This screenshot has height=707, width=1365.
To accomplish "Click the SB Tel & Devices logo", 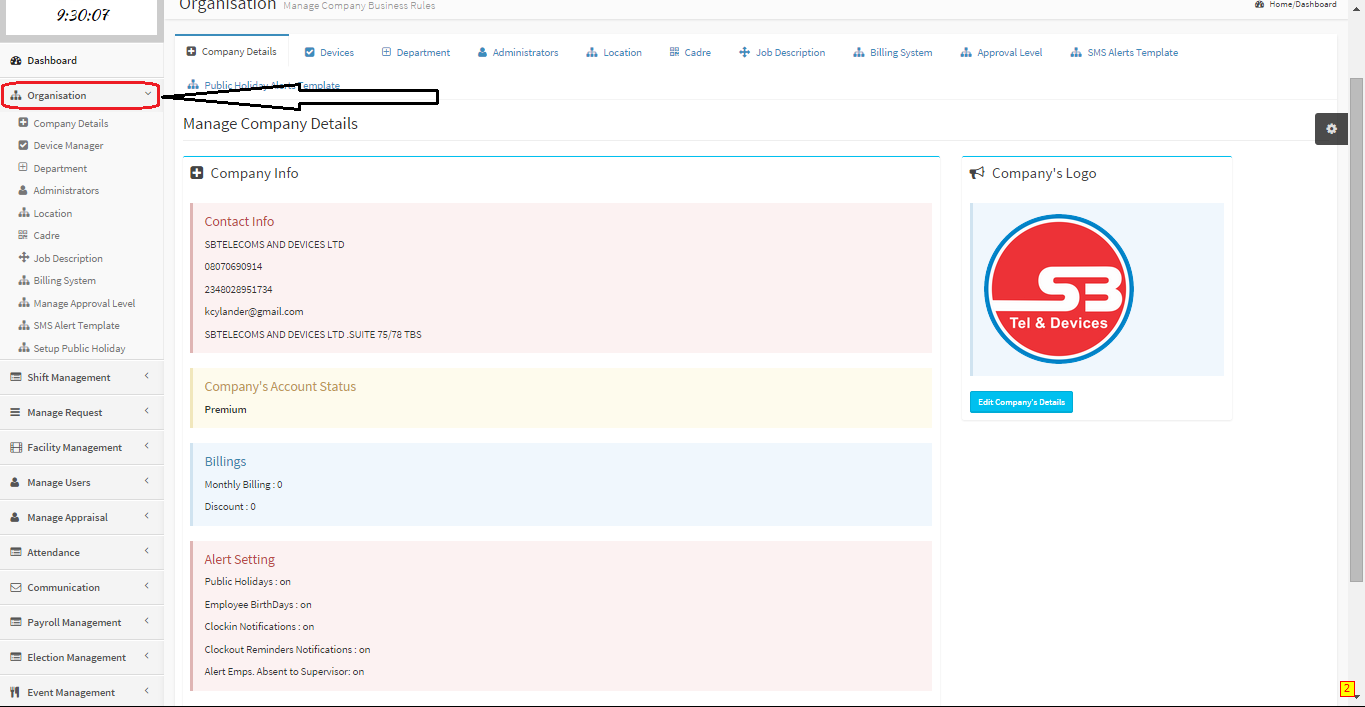I will (1058, 289).
